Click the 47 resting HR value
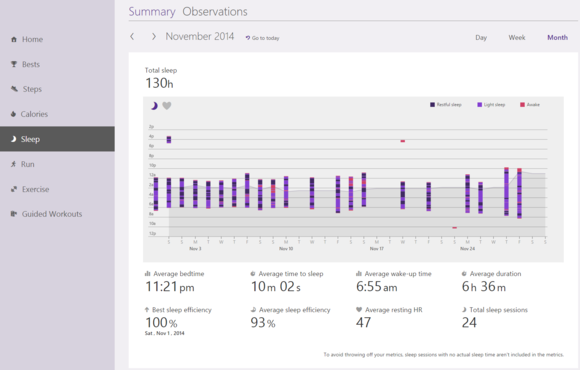The height and width of the screenshot is (370, 580). click(363, 323)
